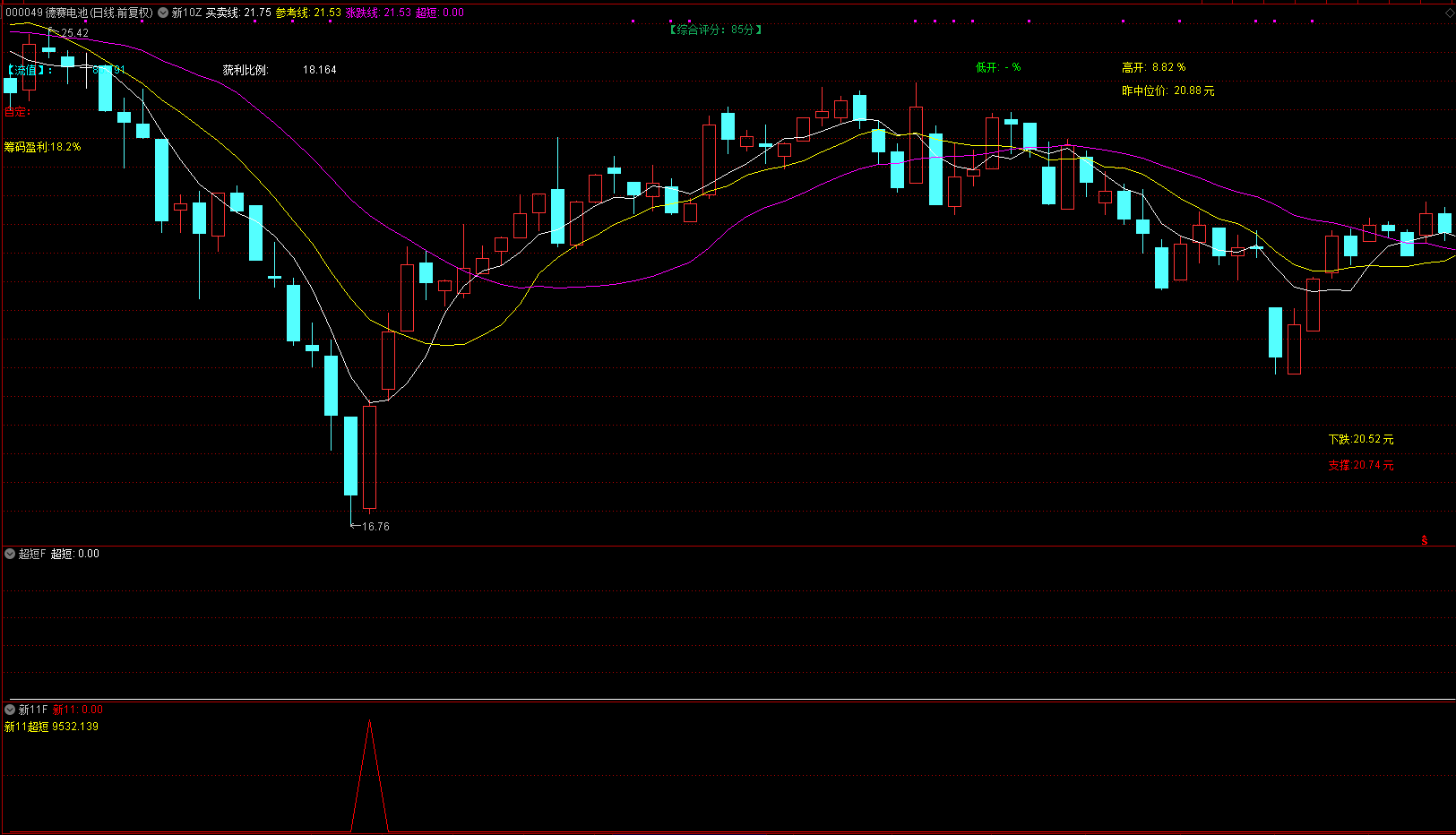Click the 新10Z indicator name

(x=186, y=13)
